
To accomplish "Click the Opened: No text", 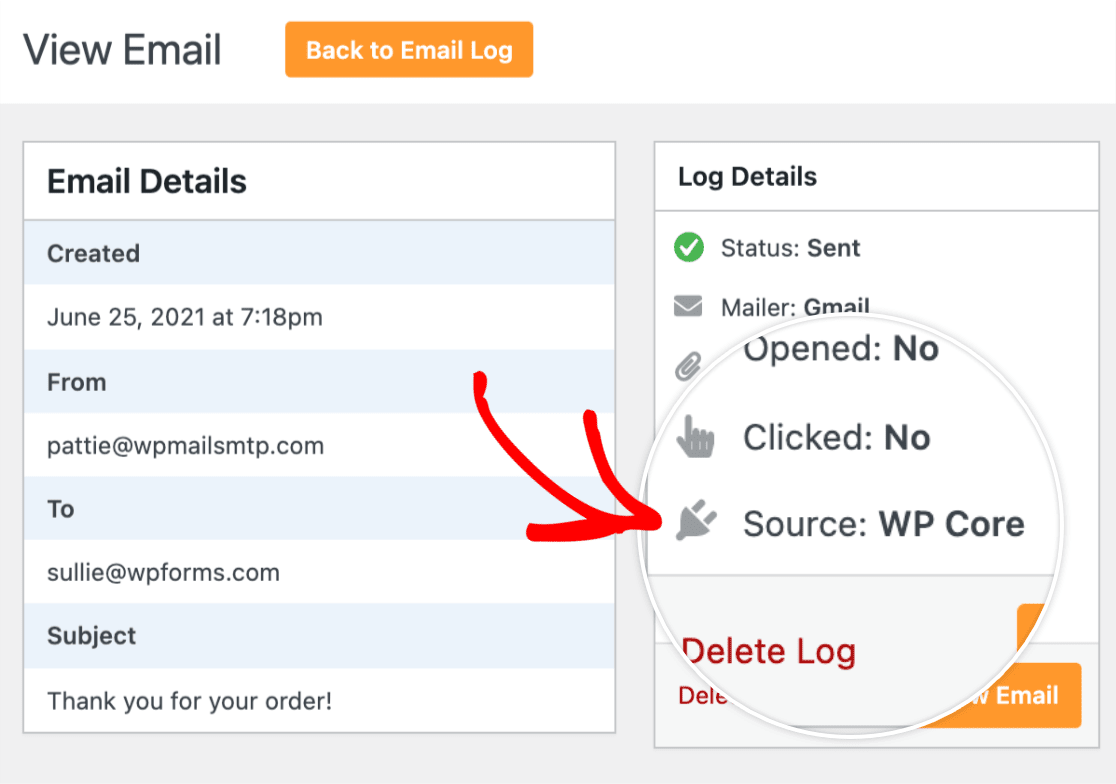I will (841, 349).
